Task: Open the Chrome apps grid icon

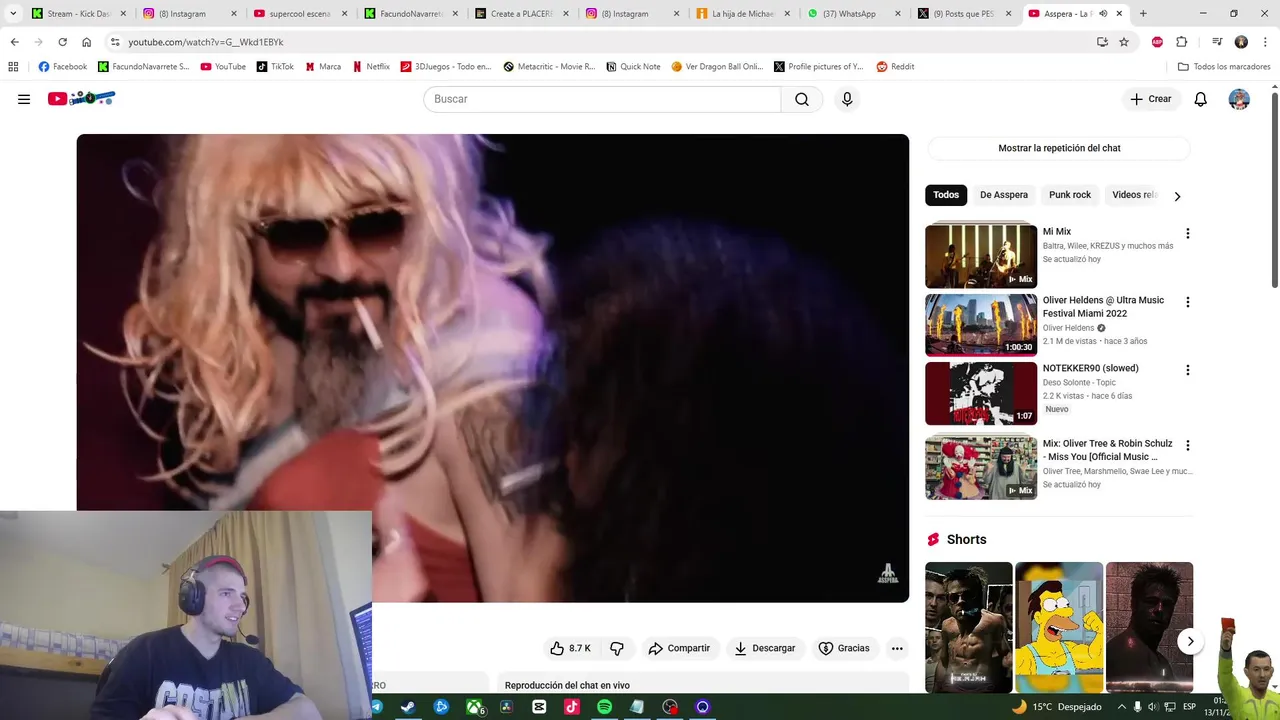Action: coord(13,67)
